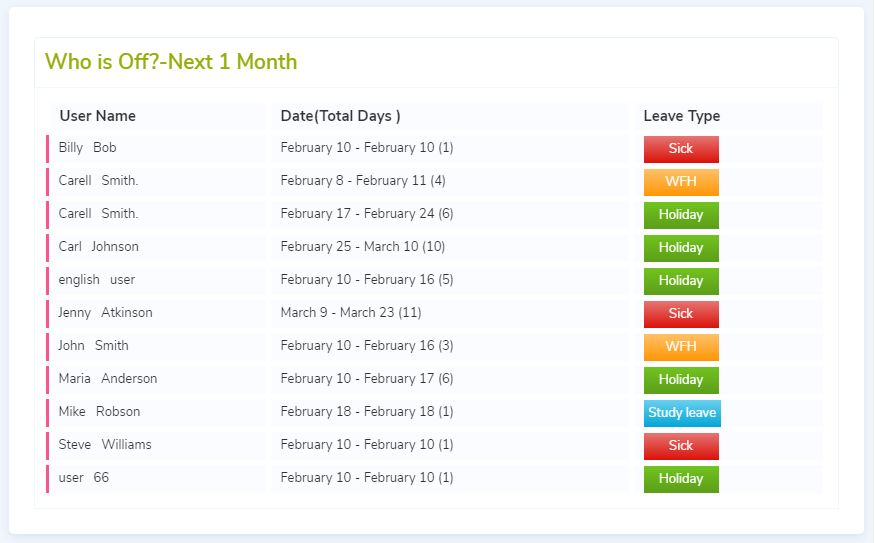Image resolution: width=875 pixels, height=543 pixels.
Task: Click the User Name column header
Action: pos(97,116)
